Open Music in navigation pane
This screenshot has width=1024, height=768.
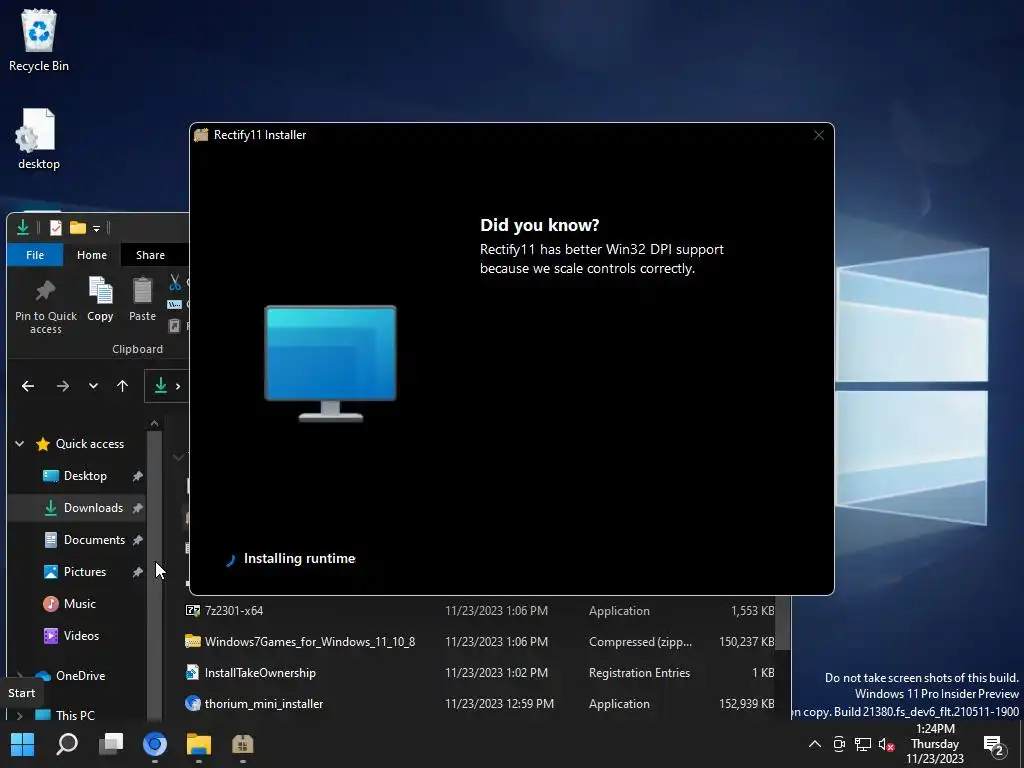click(x=80, y=603)
